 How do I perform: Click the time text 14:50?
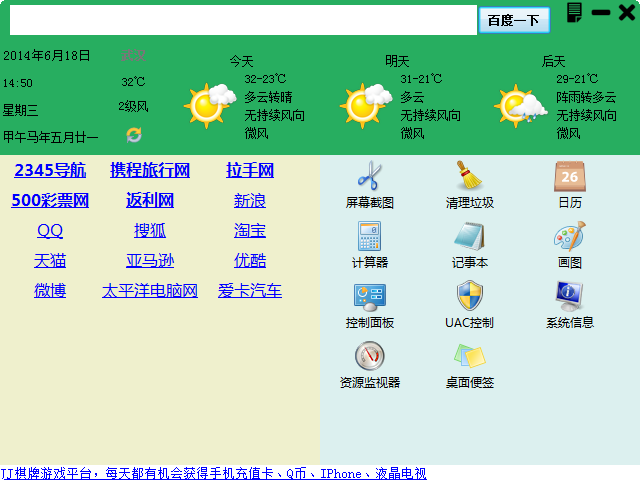pyautogui.click(x=18, y=83)
